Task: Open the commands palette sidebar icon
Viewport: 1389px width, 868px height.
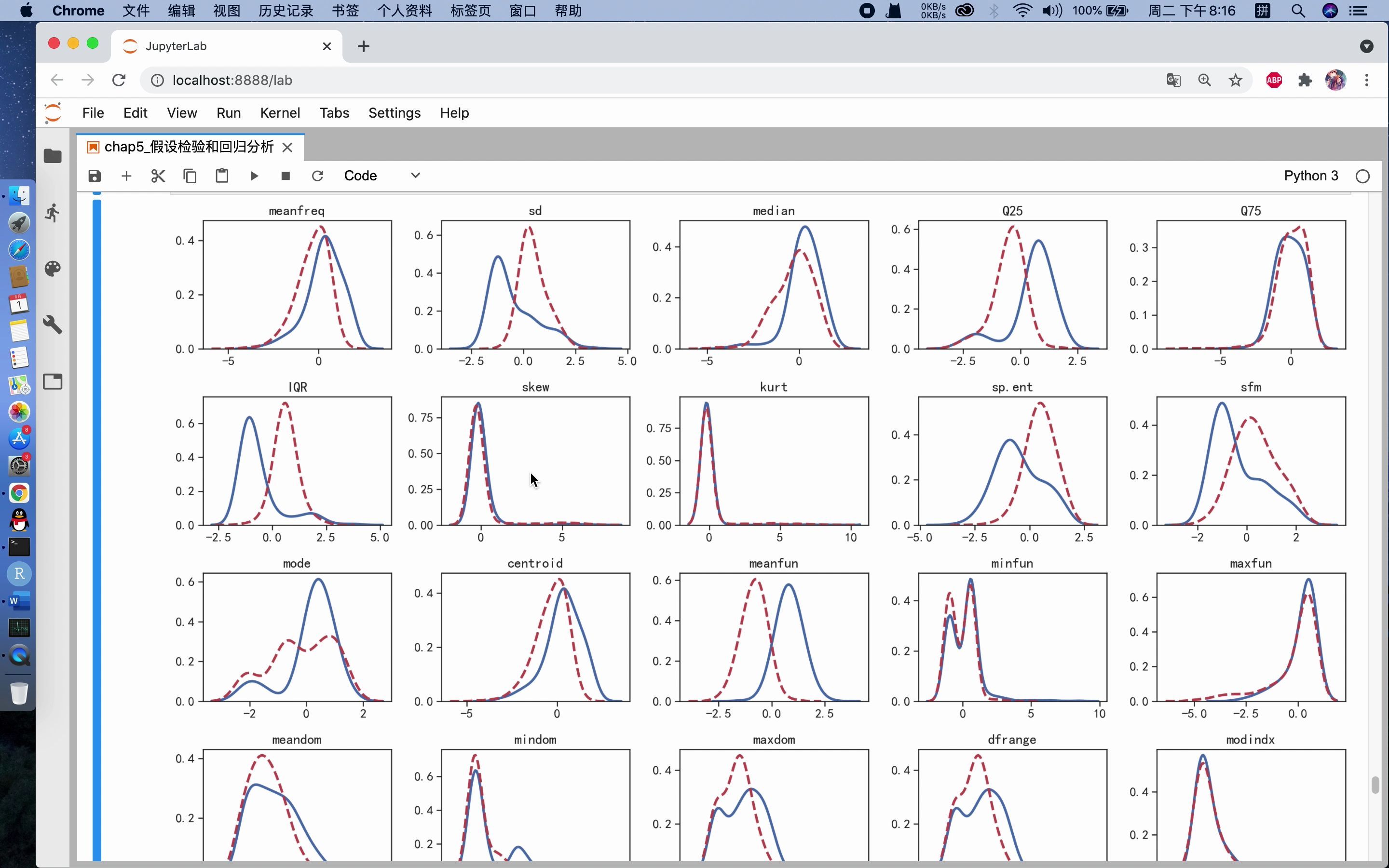Action: (53, 269)
